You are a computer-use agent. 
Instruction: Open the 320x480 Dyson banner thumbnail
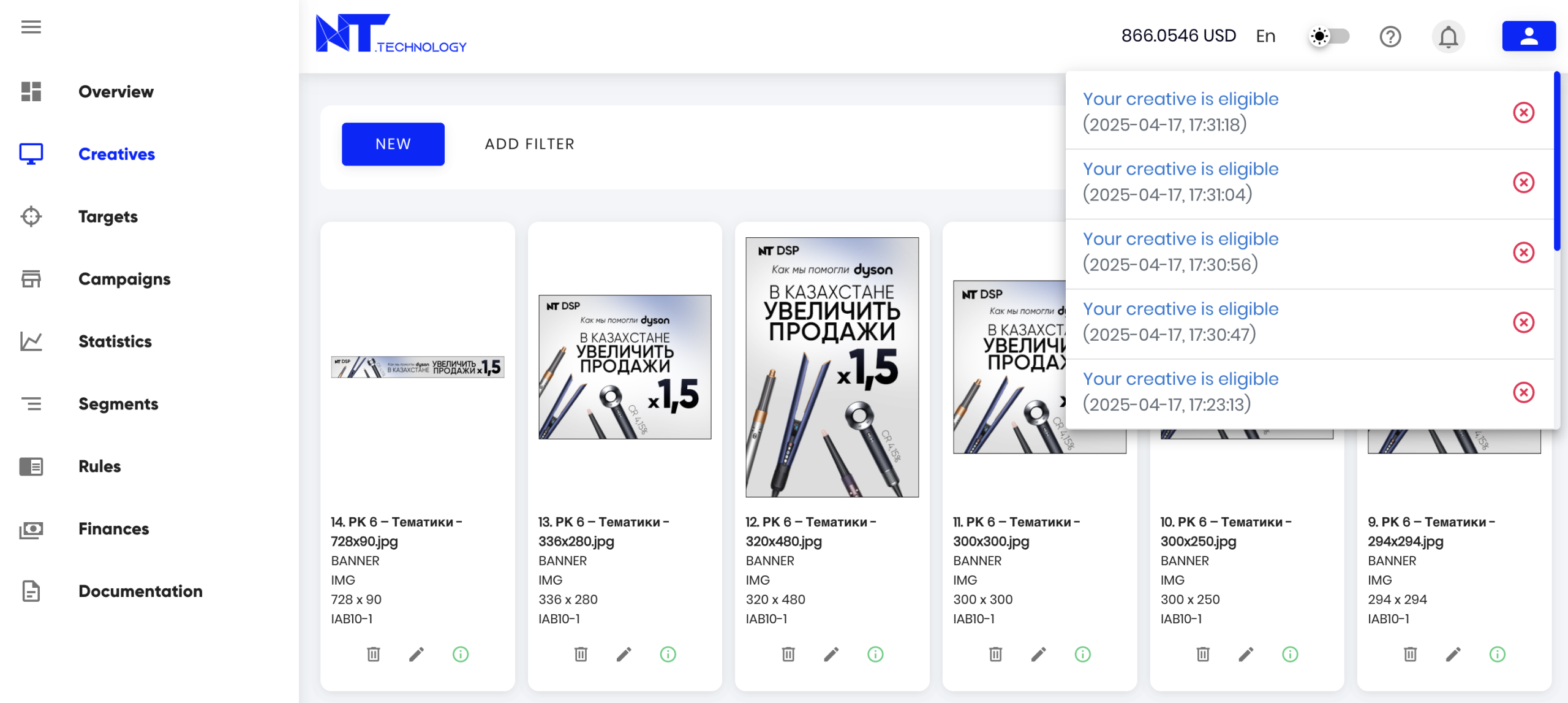pyautogui.click(x=831, y=367)
